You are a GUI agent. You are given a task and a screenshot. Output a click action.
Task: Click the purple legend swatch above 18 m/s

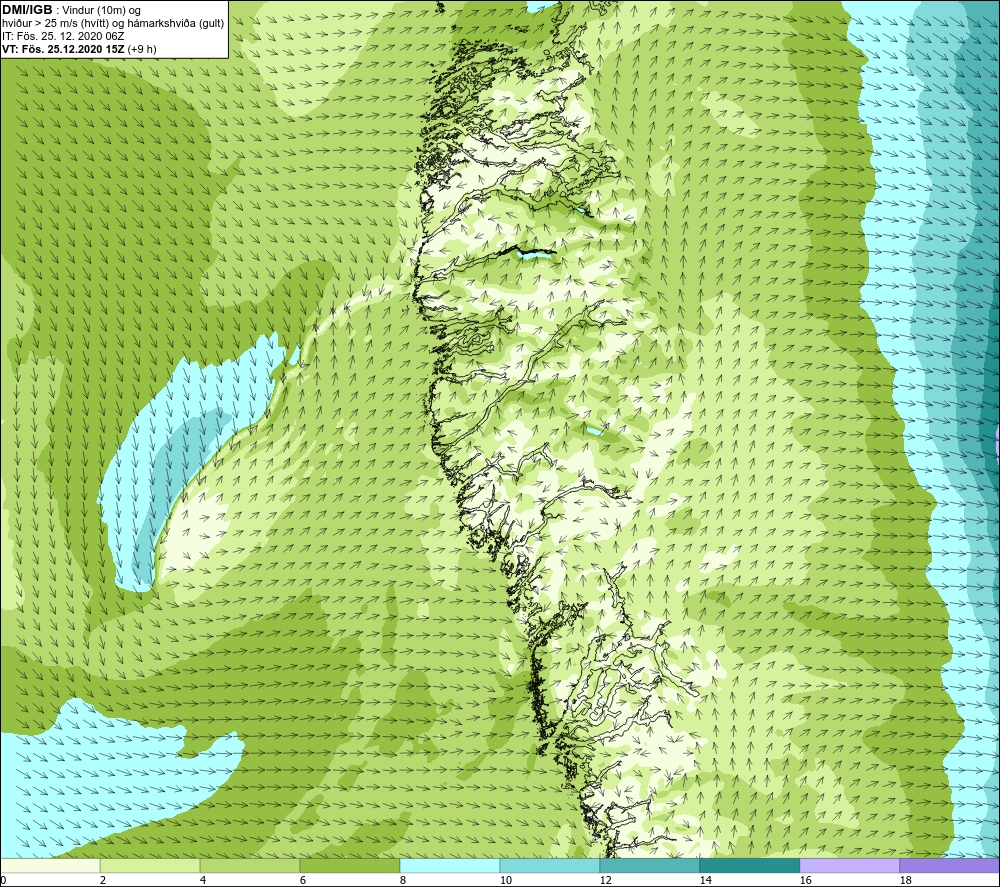click(950, 866)
